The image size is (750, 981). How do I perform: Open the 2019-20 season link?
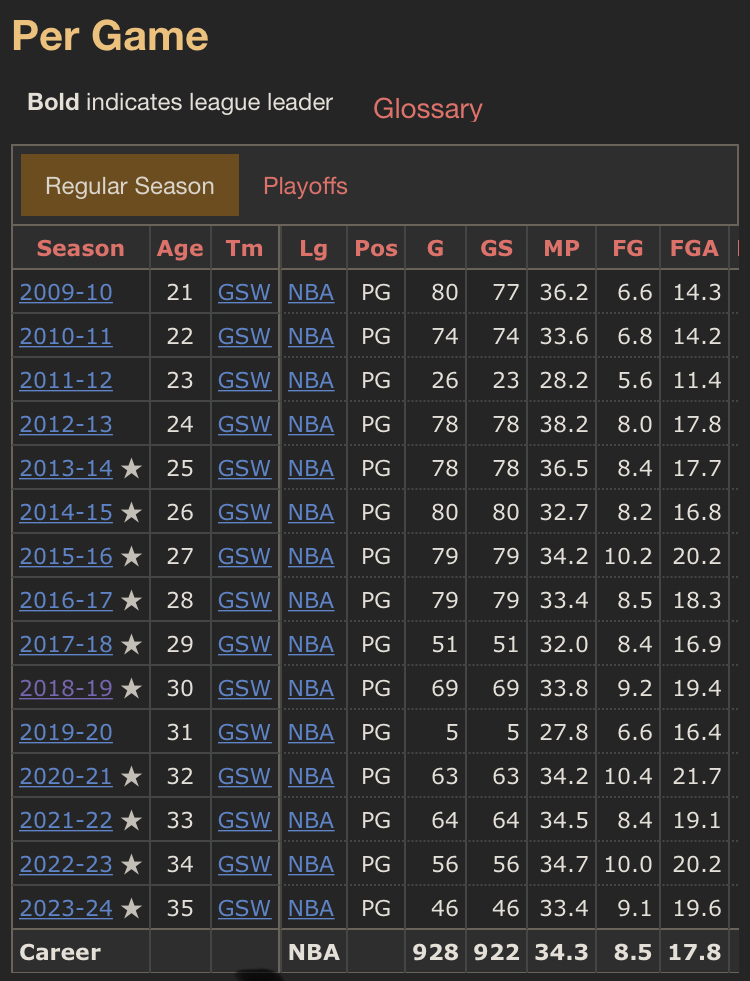(66, 732)
